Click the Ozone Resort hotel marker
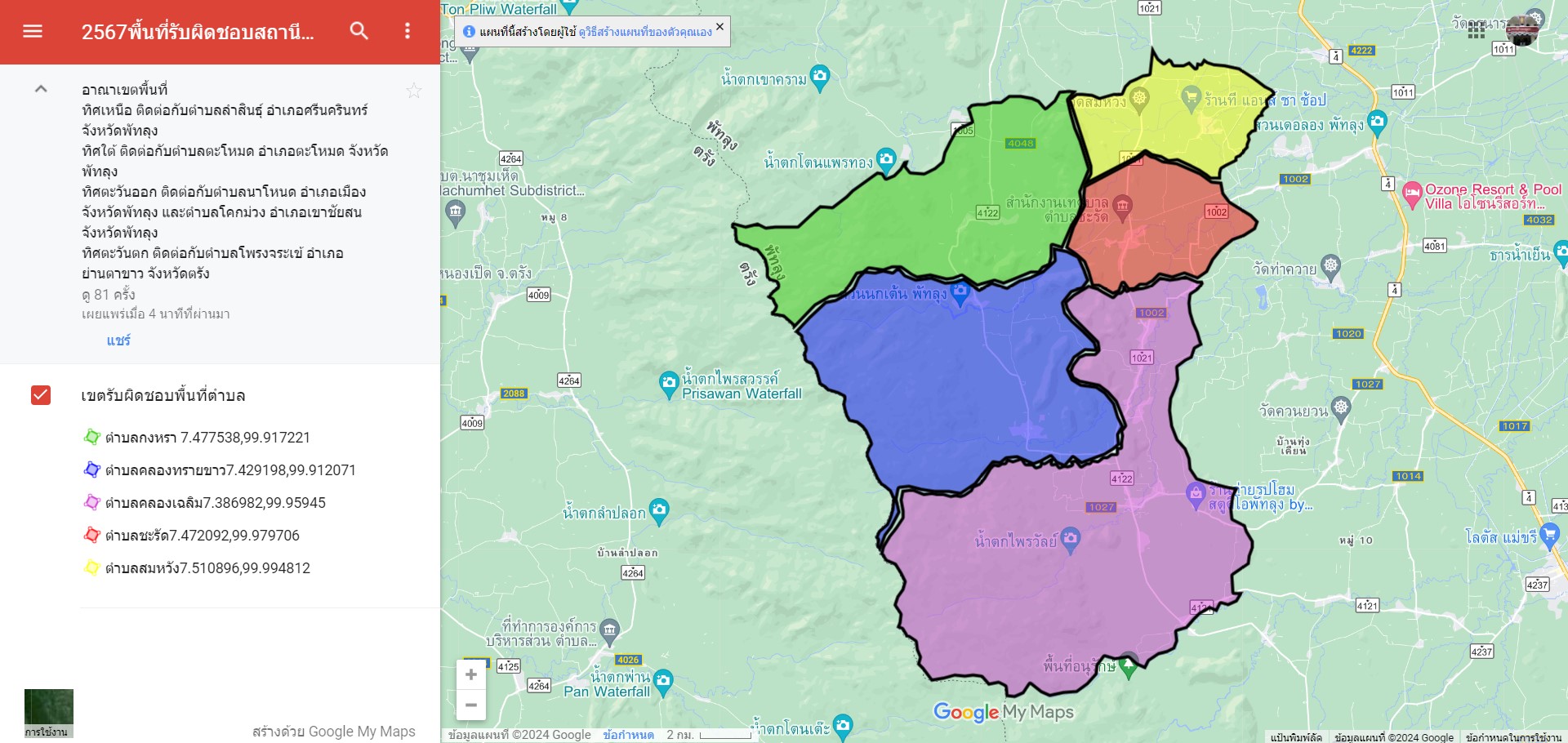The image size is (1568, 743). pos(1412,194)
